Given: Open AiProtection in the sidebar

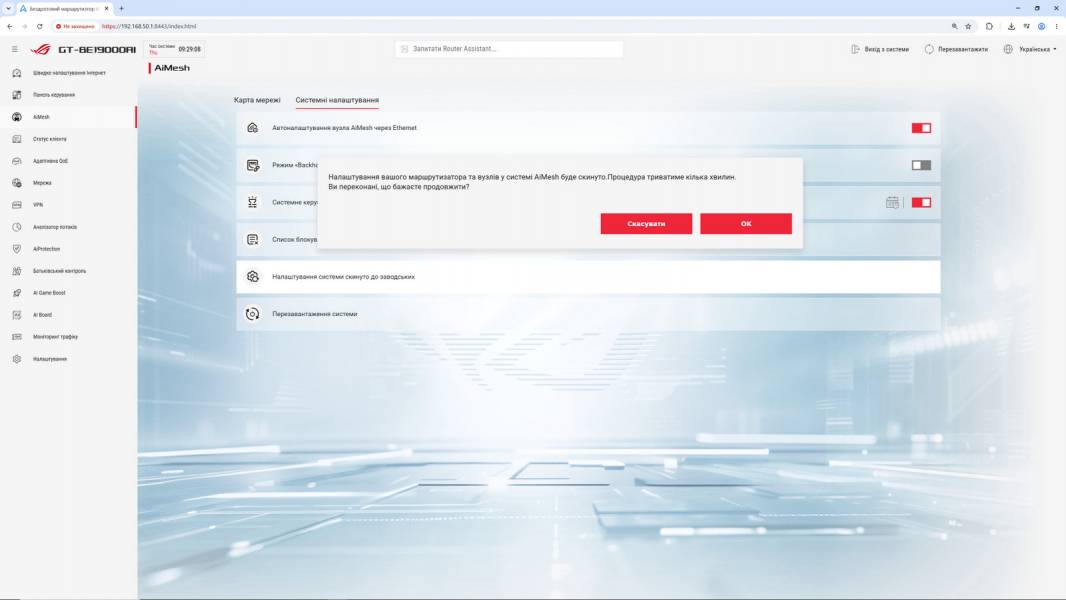Looking at the screenshot, I should click(69, 249).
